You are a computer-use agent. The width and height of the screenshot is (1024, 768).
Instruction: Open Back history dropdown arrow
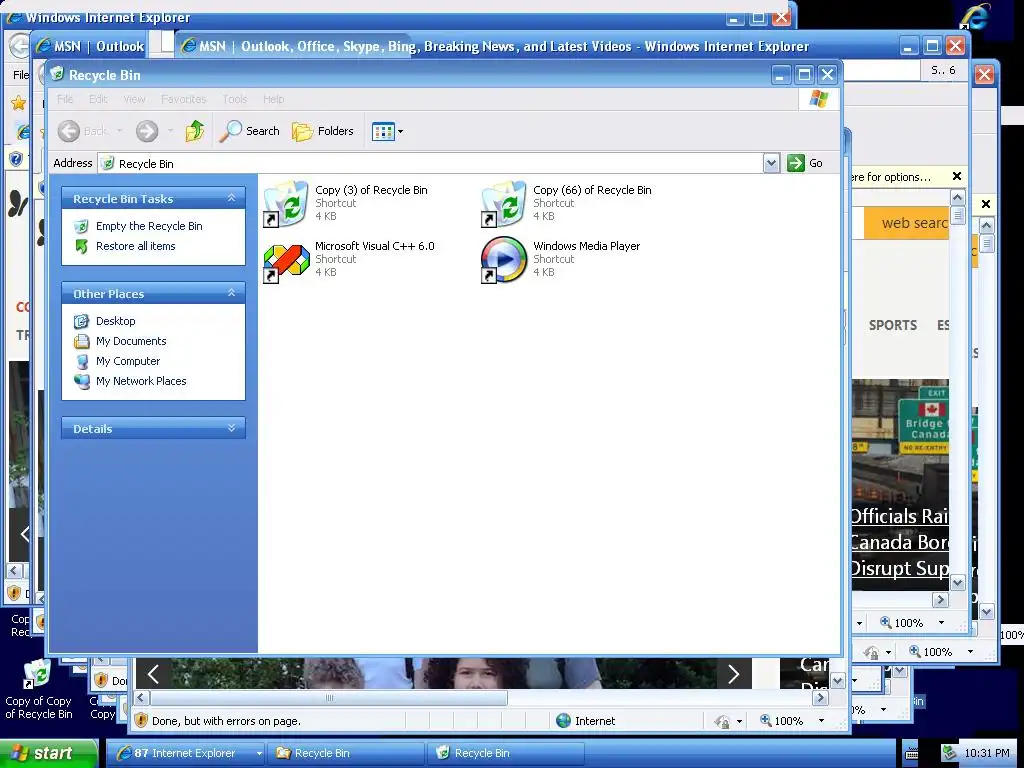point(119,131)
